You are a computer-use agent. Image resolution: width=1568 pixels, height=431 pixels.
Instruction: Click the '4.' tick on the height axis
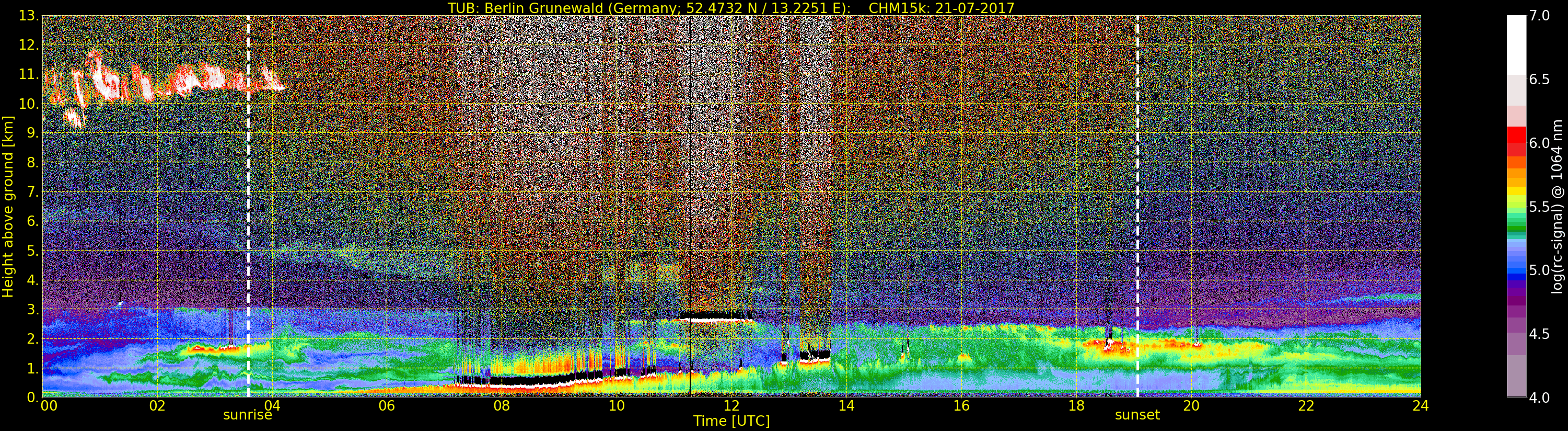(x=33, y=280)
